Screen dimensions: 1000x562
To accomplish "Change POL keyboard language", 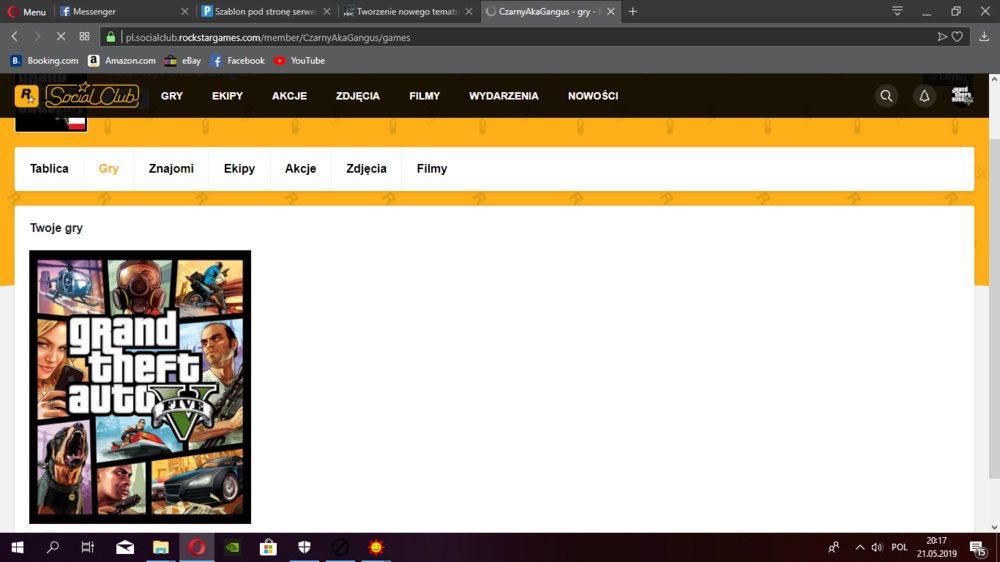I will point(899,547).
